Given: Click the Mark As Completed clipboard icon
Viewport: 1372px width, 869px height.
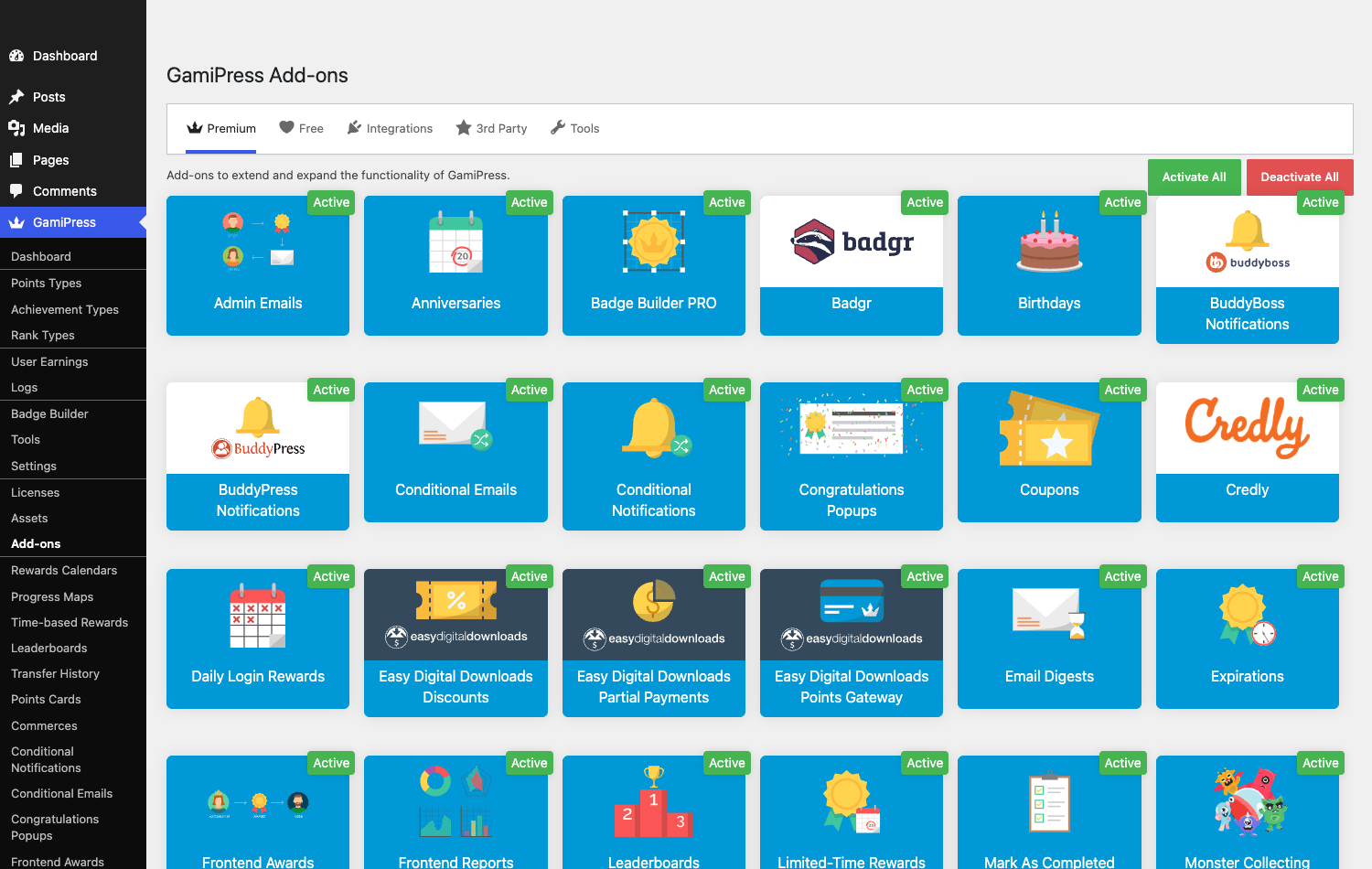Looking at the screenshot, I should pos(1049,801).
